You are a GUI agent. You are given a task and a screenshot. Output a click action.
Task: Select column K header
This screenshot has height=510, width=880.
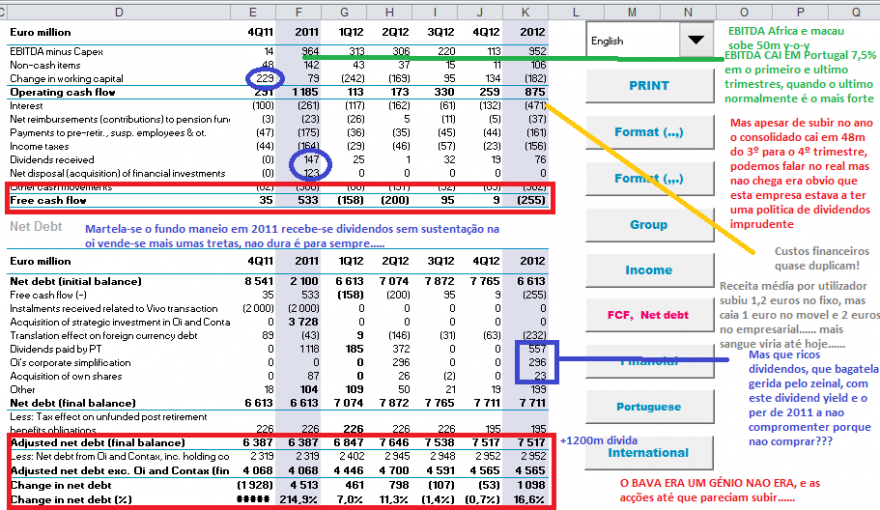tap(525, 12)
